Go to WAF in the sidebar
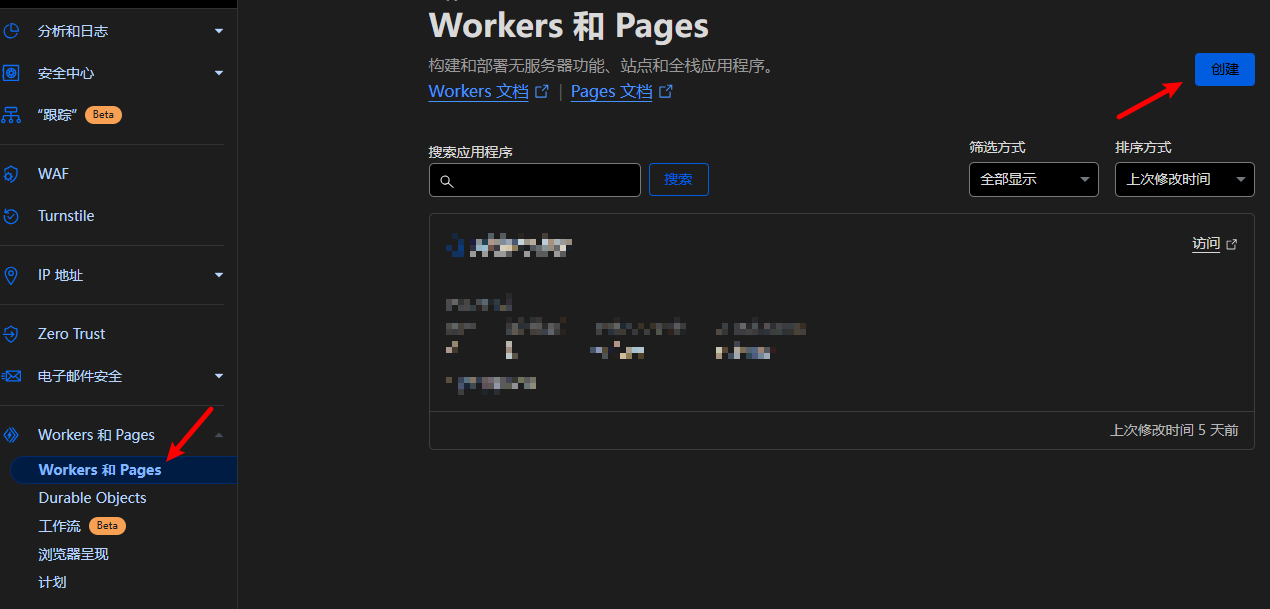The width and height of the screenshot is (1270, 609). [53, 174]
